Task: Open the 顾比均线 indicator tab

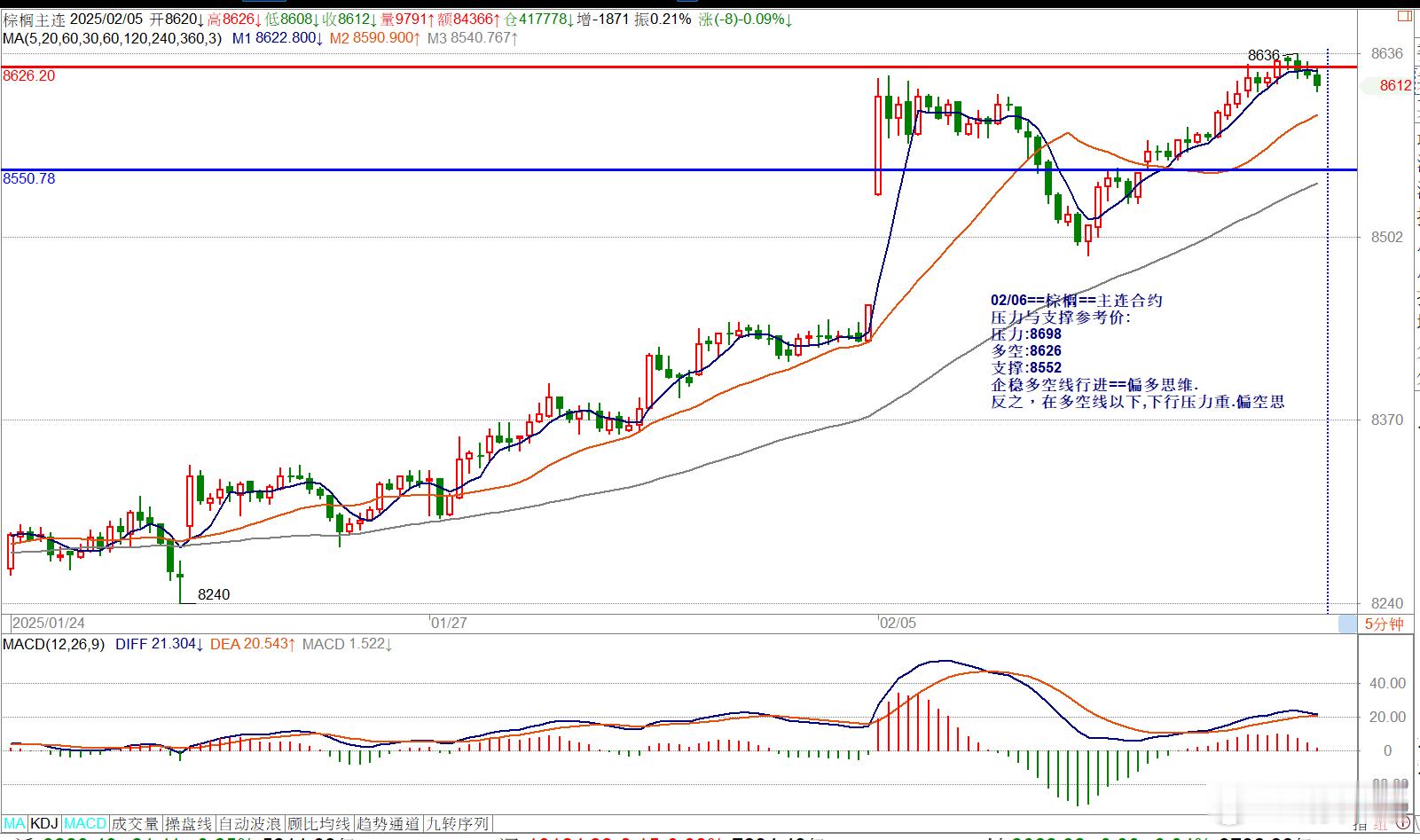Action: click(319, 824)
